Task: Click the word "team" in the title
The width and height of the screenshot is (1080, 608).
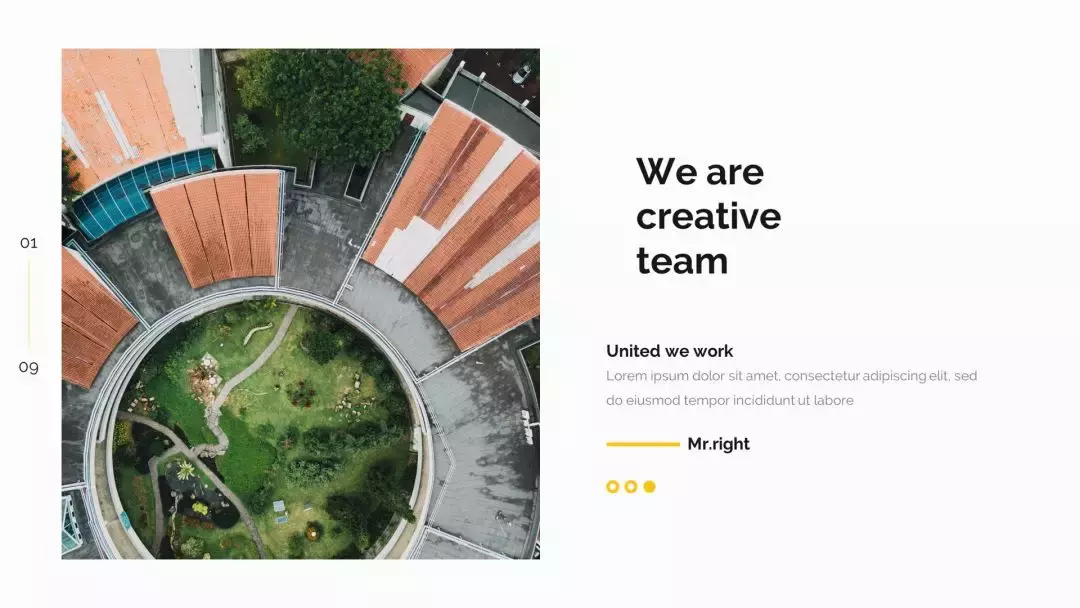Action: 682,261
